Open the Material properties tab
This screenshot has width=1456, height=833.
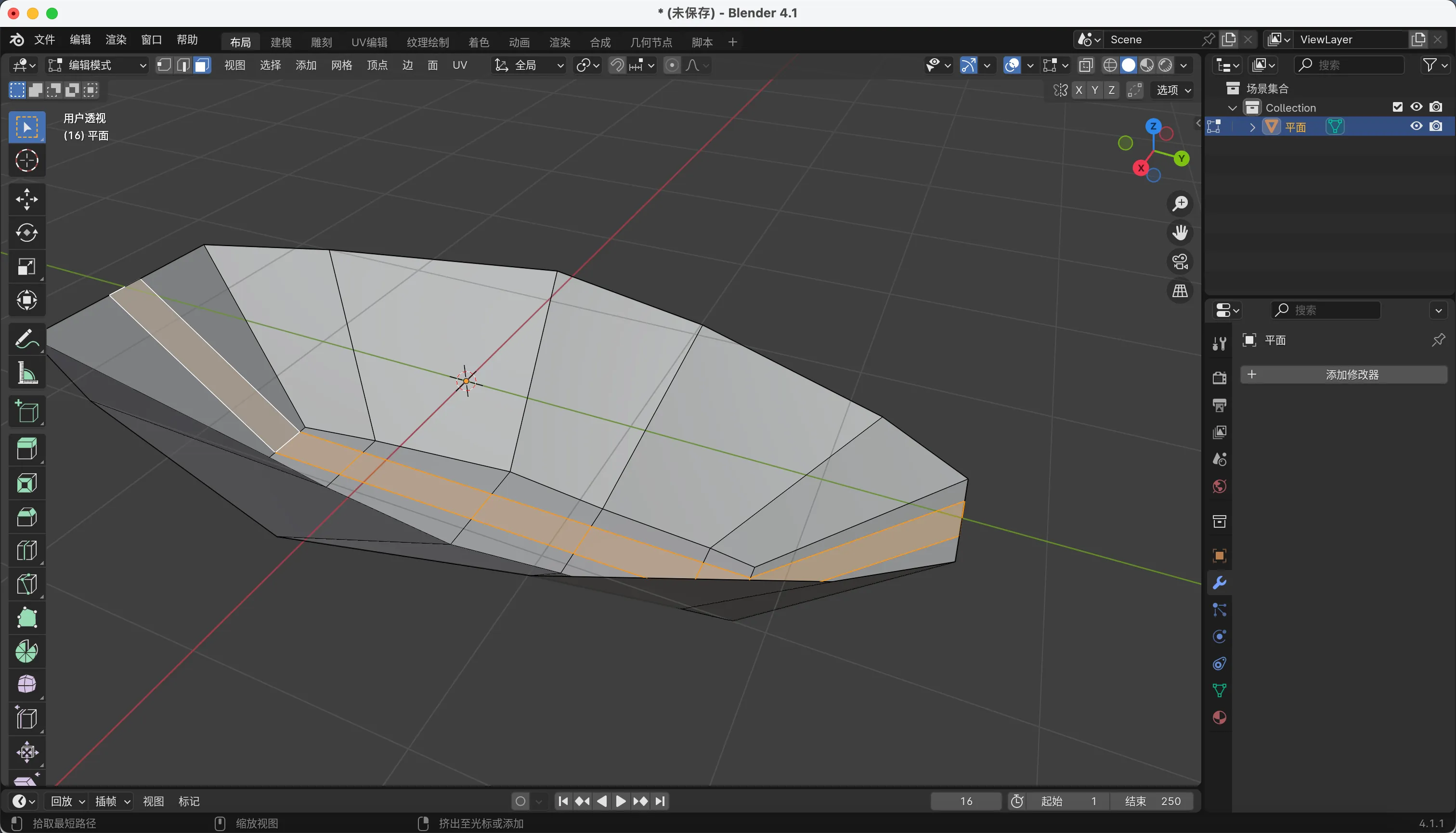click(x=1219, y=717)
